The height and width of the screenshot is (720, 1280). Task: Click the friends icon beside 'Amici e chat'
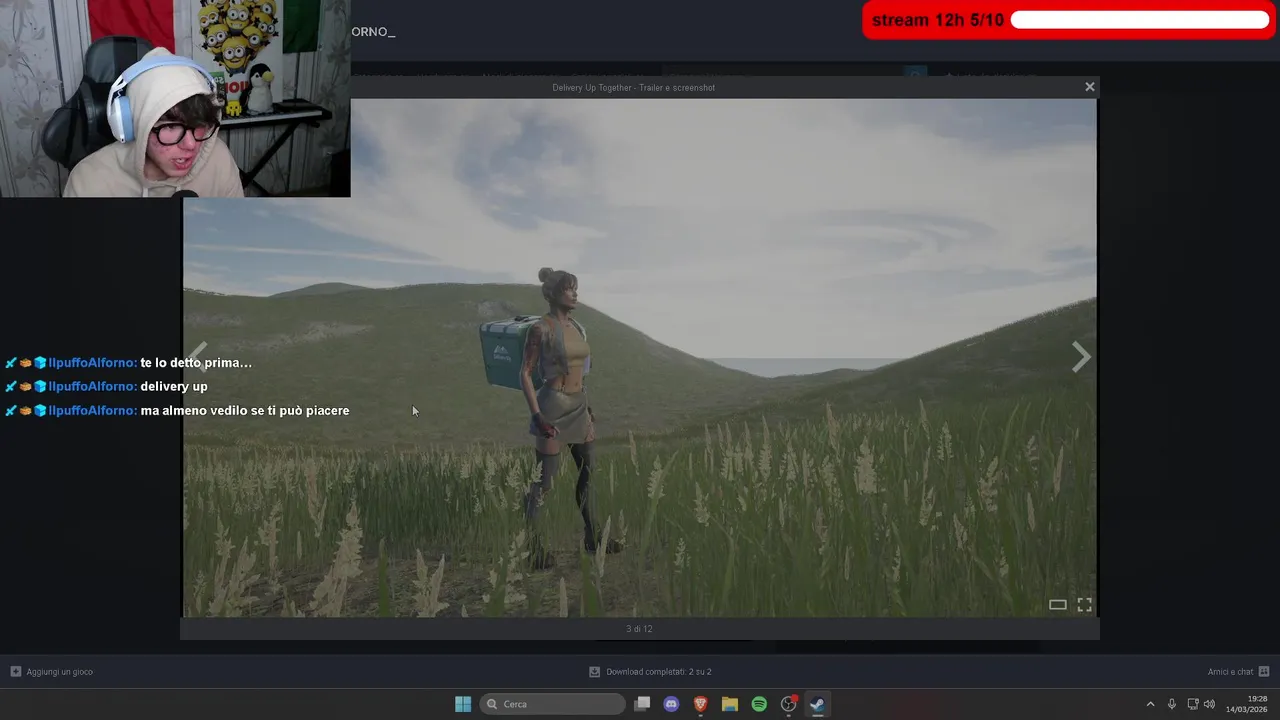(1264, 672)
